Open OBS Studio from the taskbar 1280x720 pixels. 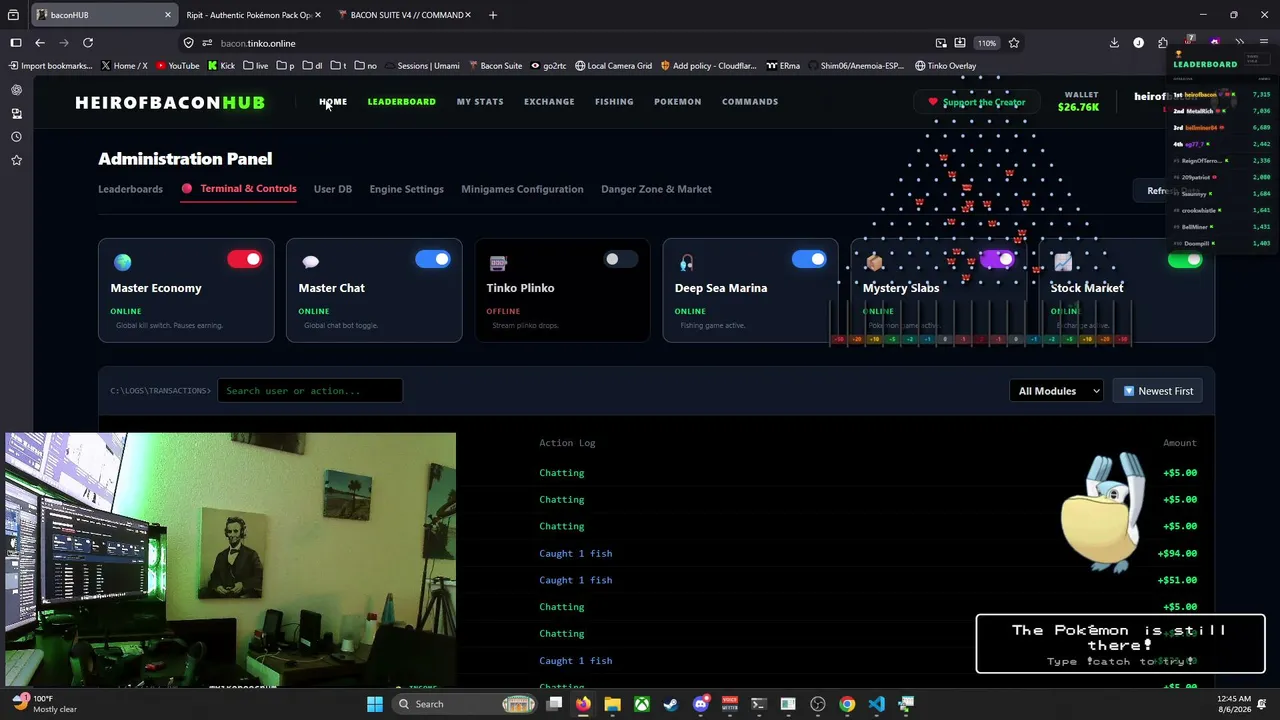[818, 704]
